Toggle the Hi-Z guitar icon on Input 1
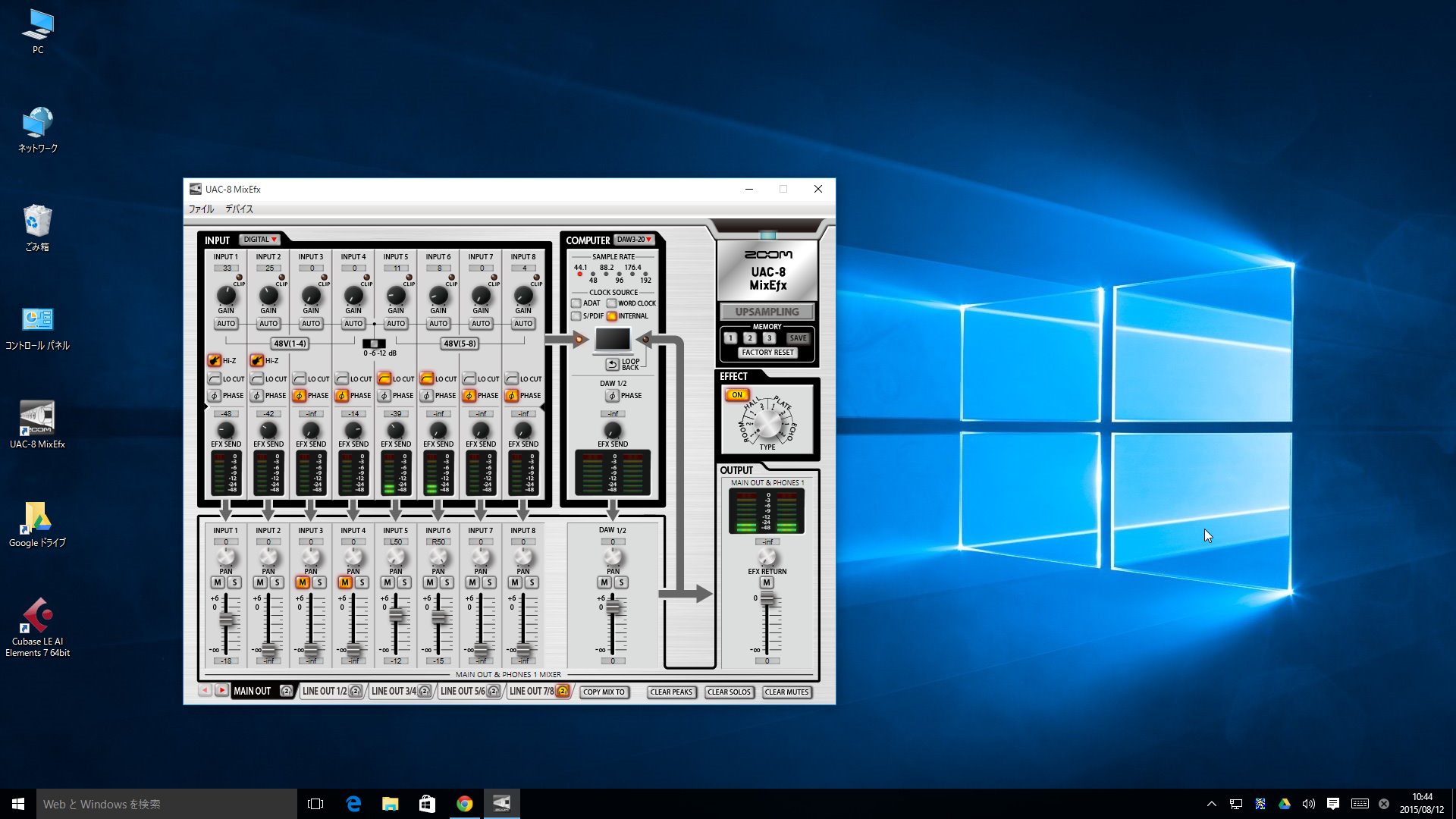The image size is (1456, 819). click(214, 361)
